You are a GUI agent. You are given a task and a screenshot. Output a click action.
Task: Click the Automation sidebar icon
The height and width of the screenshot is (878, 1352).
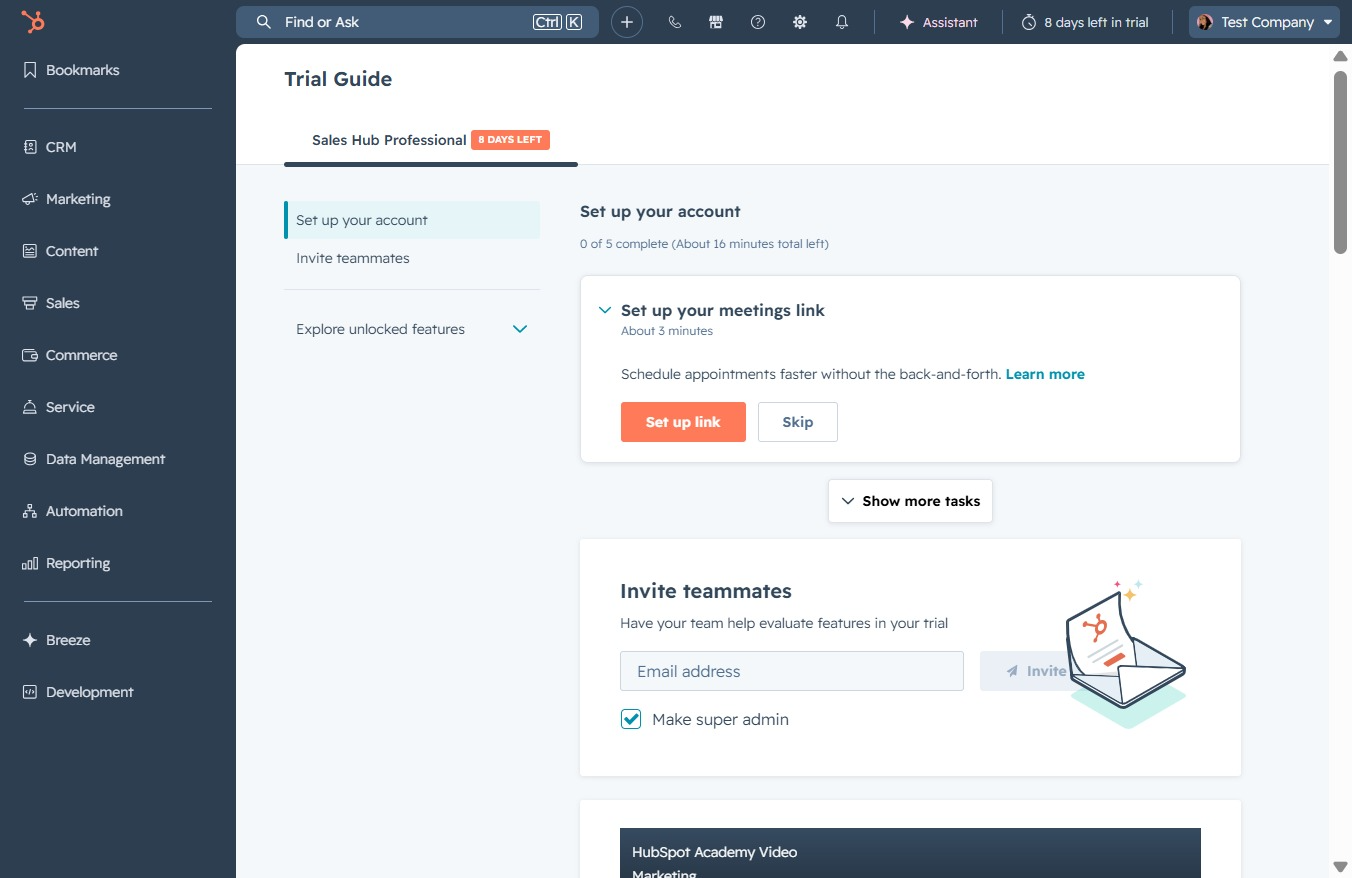pos(30,511)
